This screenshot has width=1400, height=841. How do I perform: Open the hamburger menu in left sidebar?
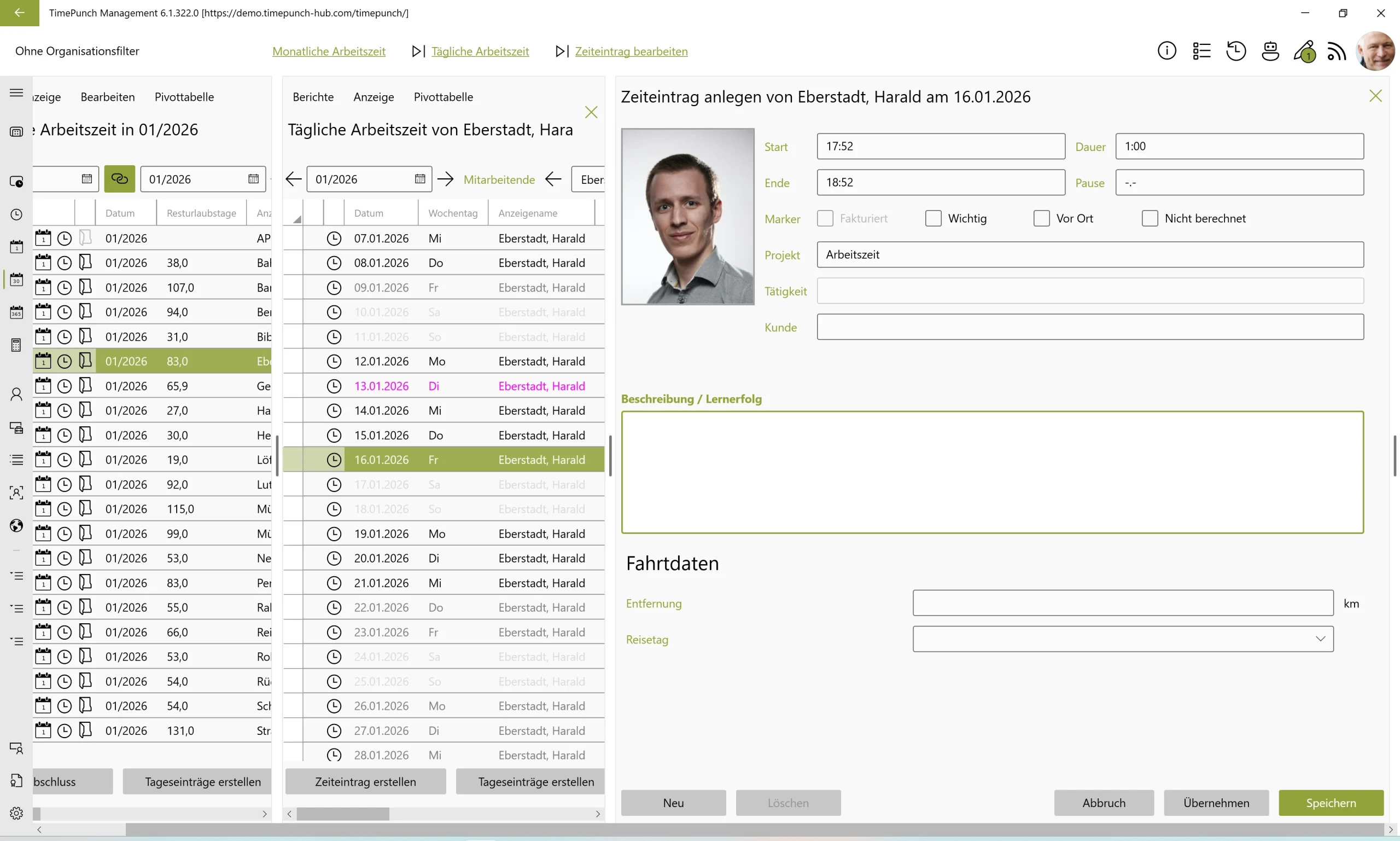[16, 93]
